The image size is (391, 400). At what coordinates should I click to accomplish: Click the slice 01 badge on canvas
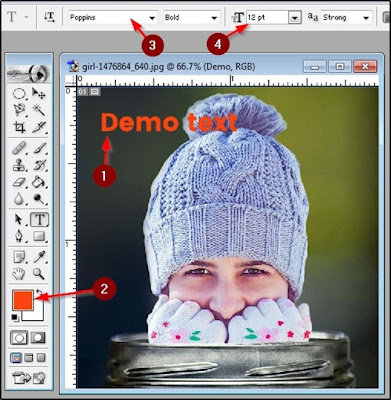point(82,91)
